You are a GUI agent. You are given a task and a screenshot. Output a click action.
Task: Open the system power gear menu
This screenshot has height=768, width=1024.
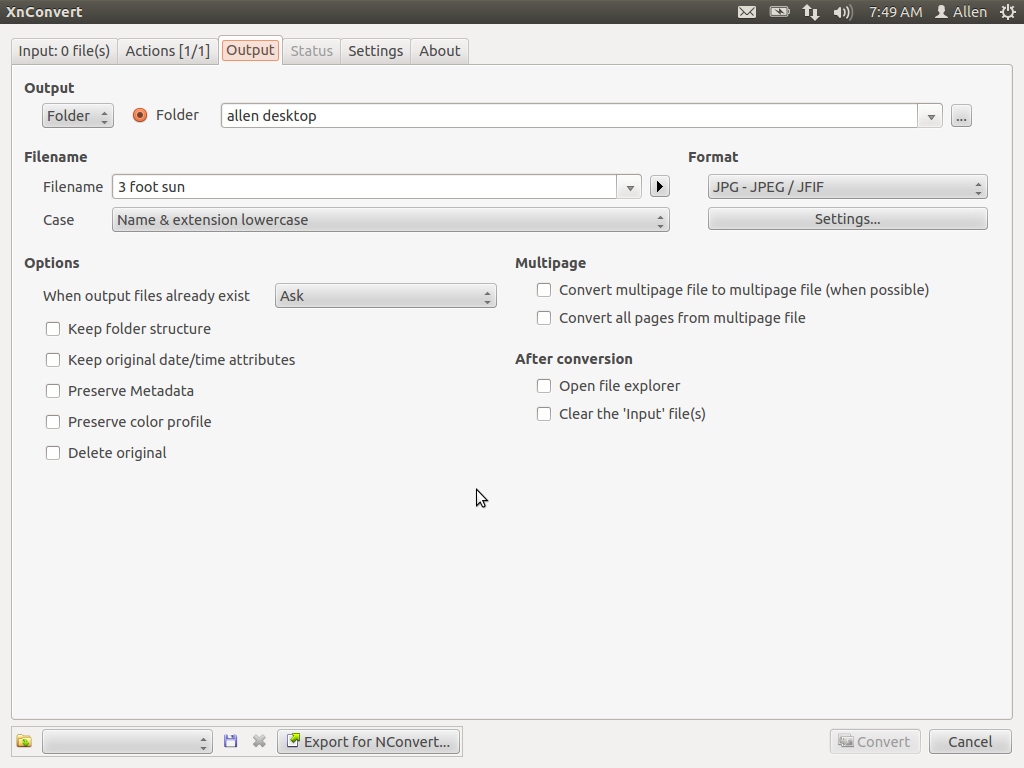[1008, 12]
